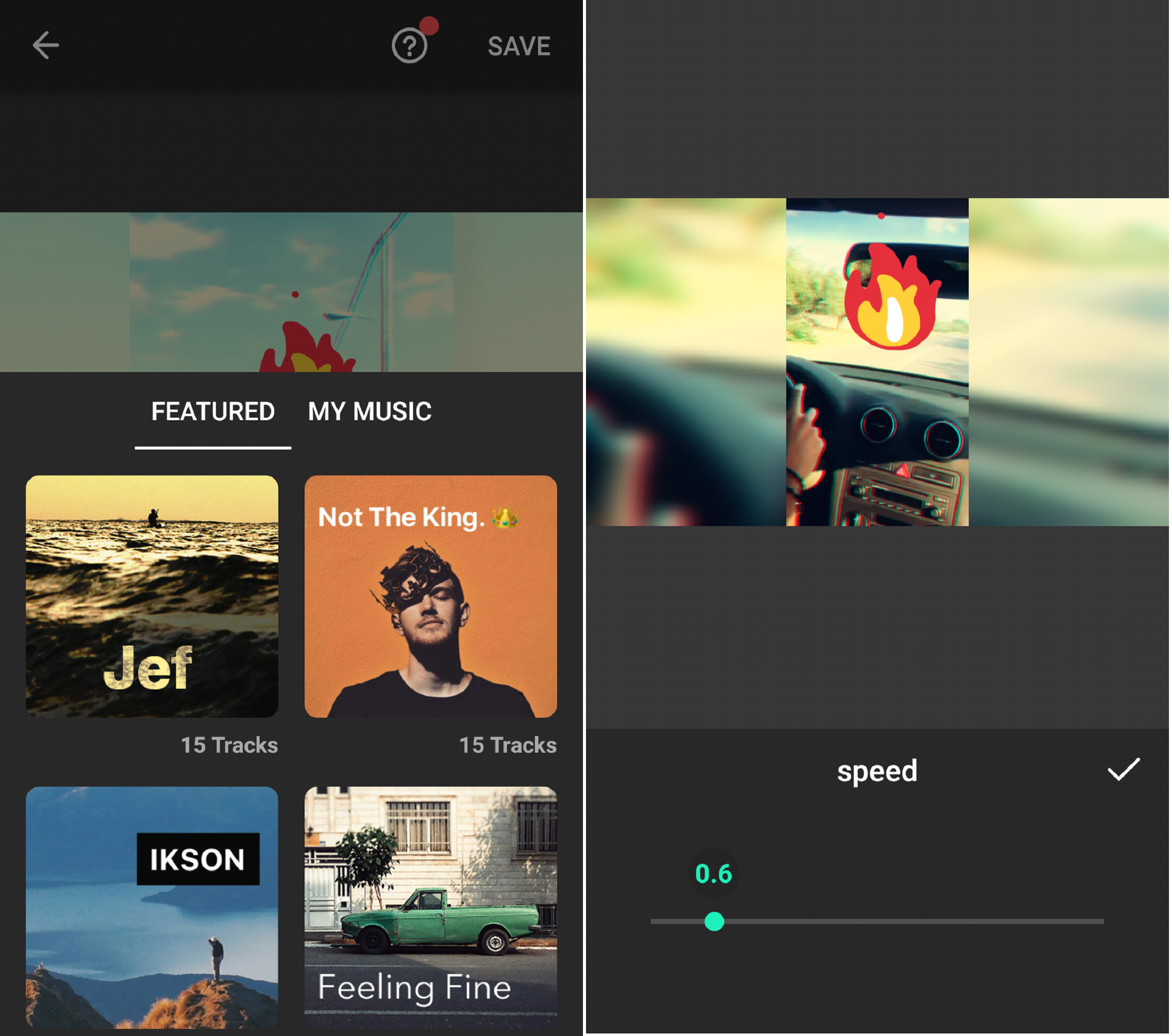1172x1036 pixels.
Task: Open the Feeling Fine album cover
Action: click(x=430, y=907)
